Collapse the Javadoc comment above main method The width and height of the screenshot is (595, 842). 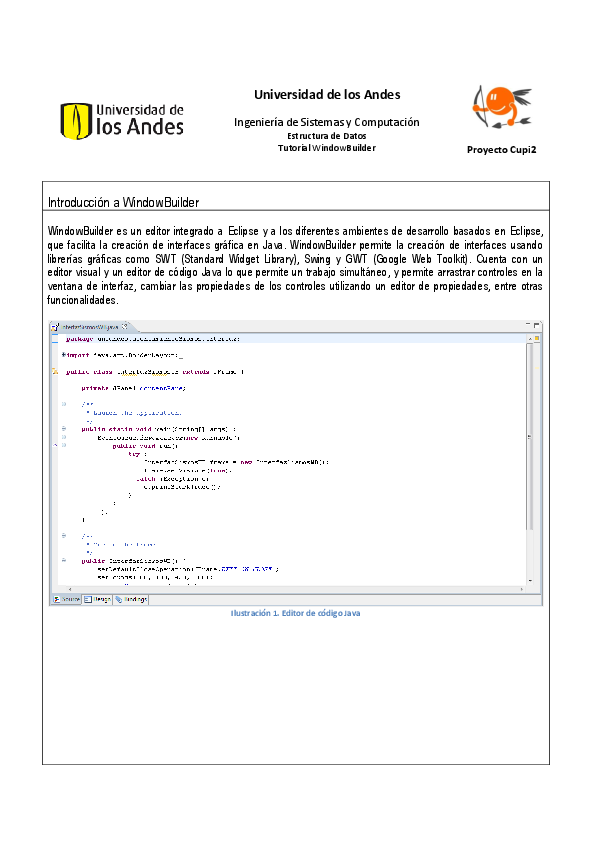pyautogui.click(x=64, y=404)
